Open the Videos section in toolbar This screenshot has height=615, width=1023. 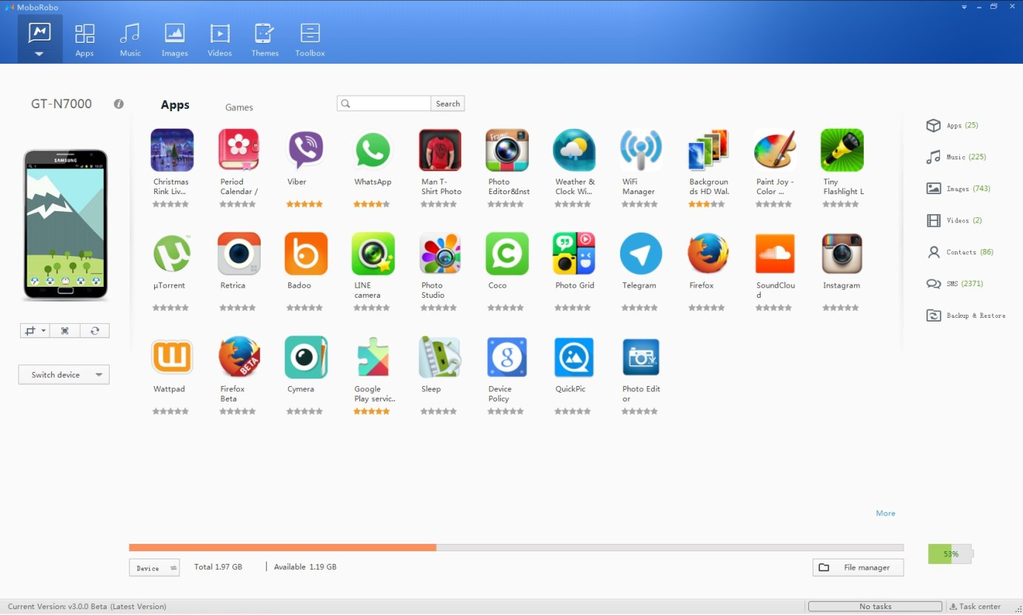tap(219, 40)
